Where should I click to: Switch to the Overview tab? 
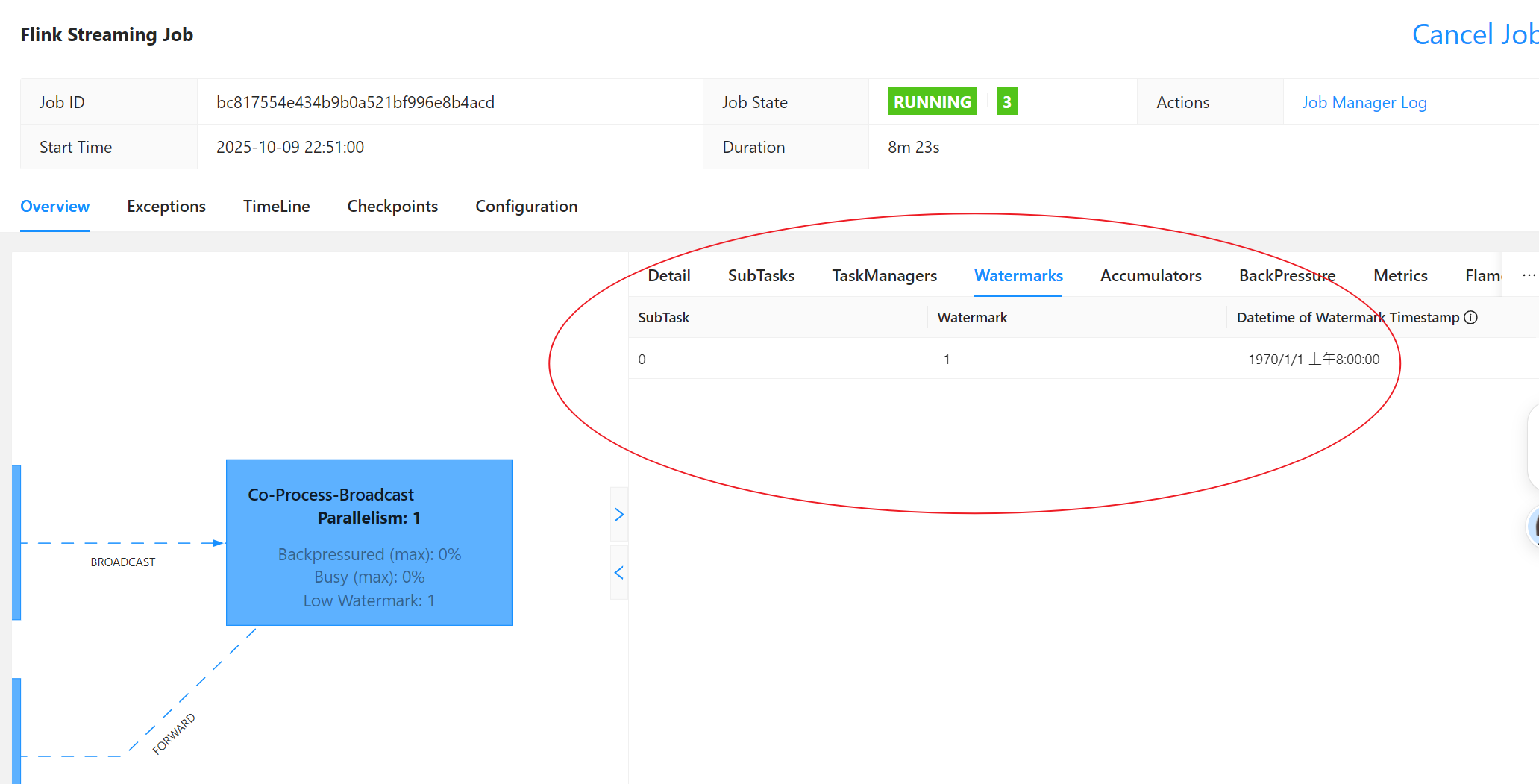click(x=55, y=206)
